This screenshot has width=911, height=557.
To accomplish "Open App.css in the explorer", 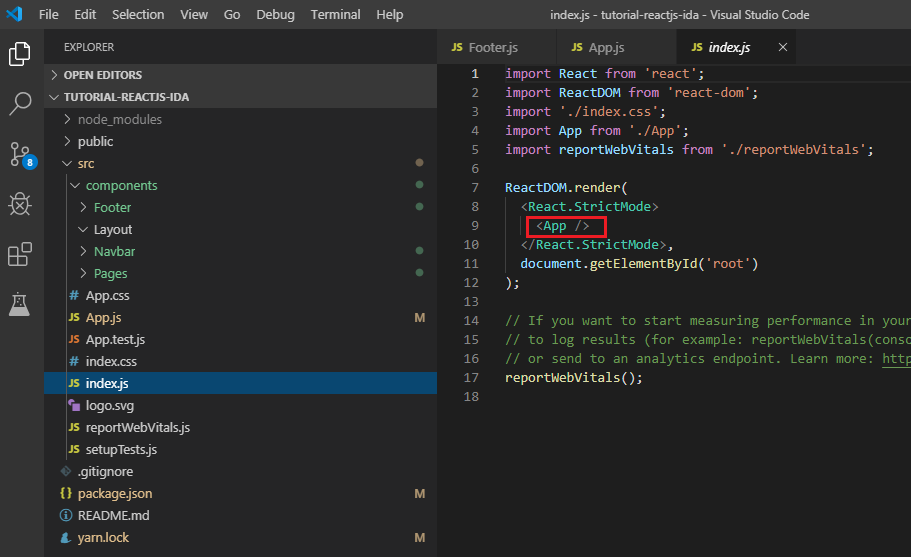I will coord(241,296).
